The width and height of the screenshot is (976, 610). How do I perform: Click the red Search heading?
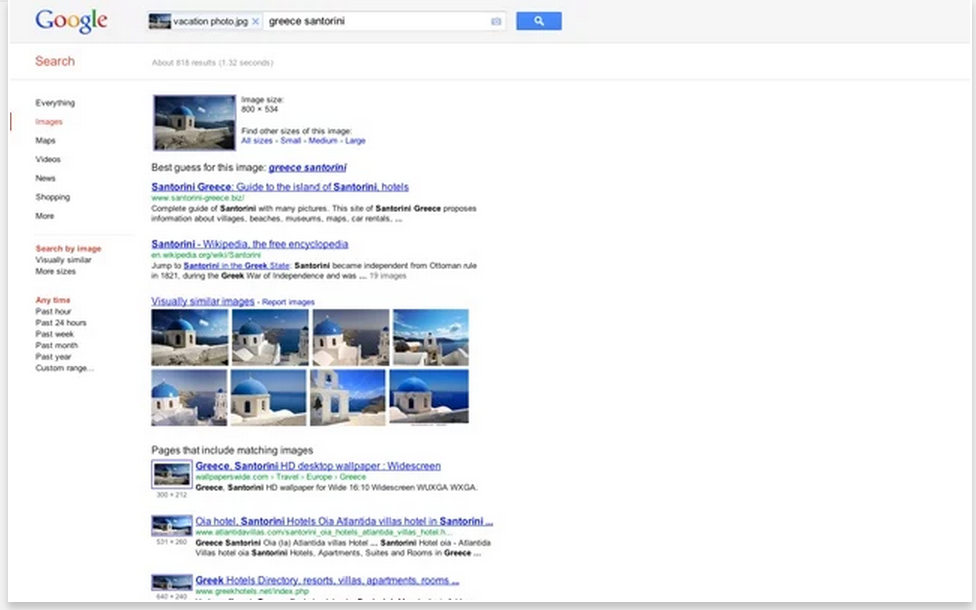point(55,61)
